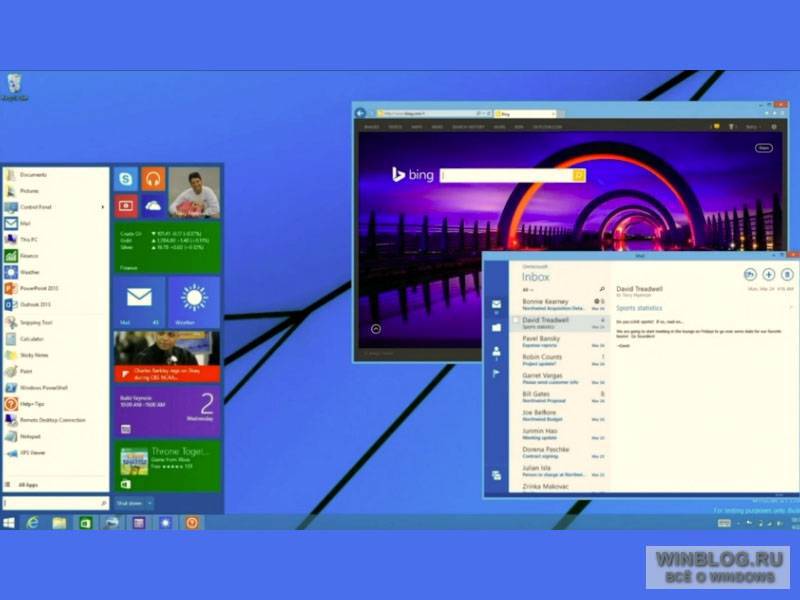Click the Bing search text field

coord(507,176)
